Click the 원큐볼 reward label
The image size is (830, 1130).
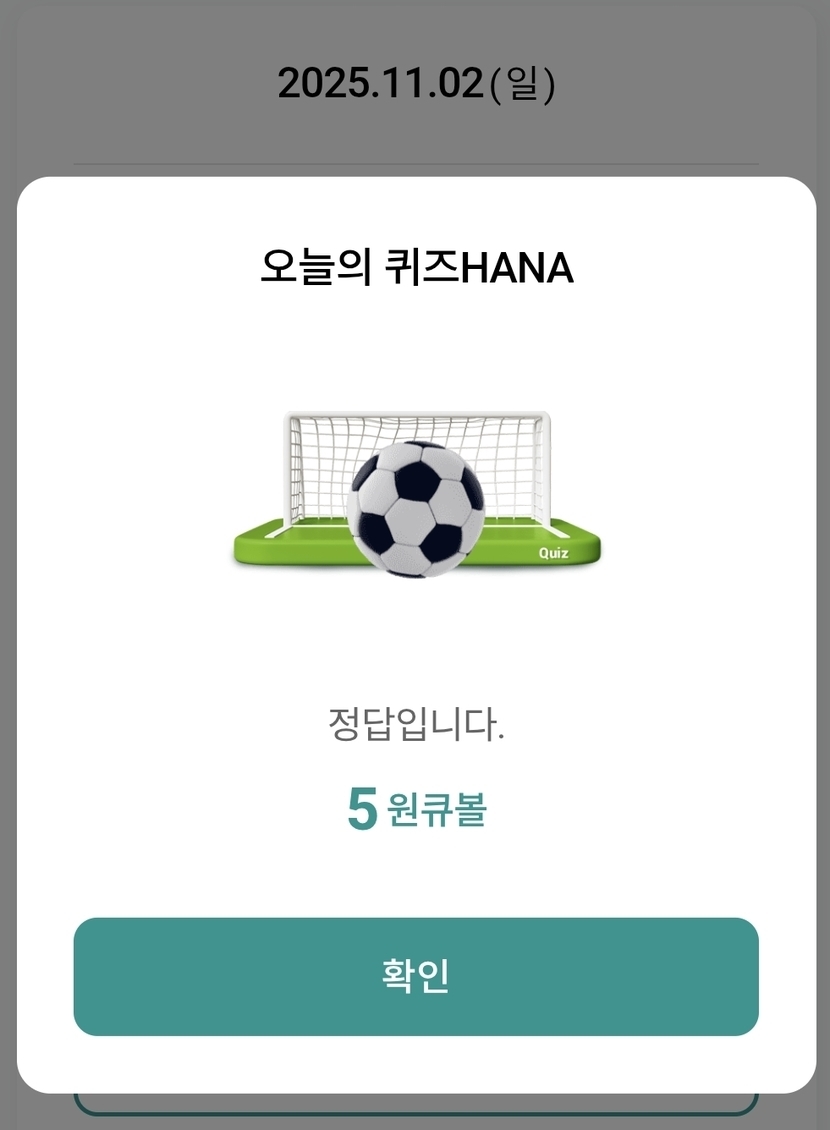[436, 810]
